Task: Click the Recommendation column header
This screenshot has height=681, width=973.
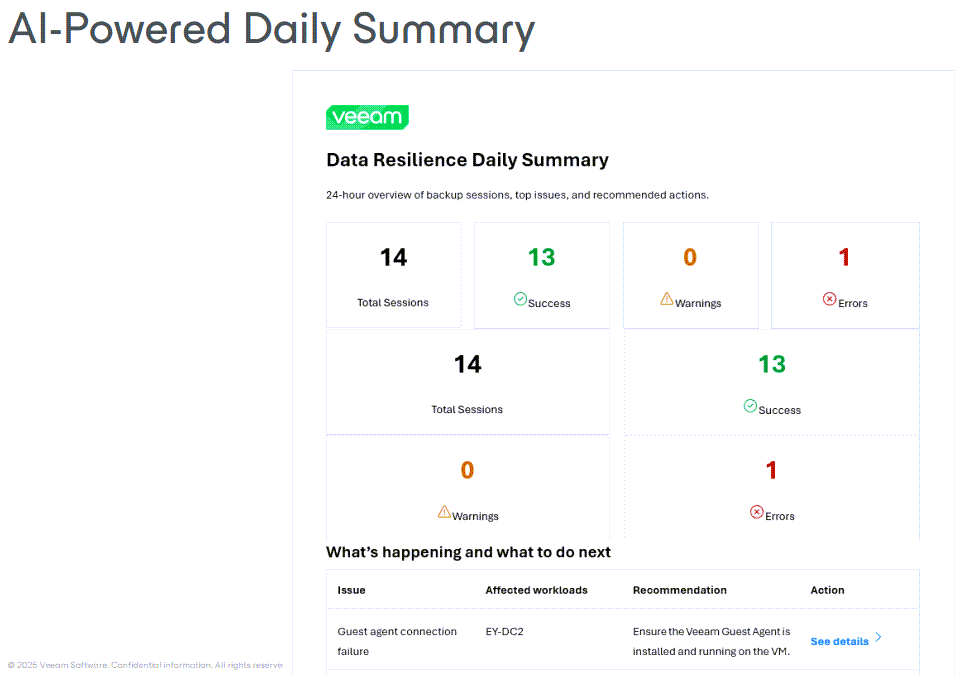Action: click(x=679, y=590)
